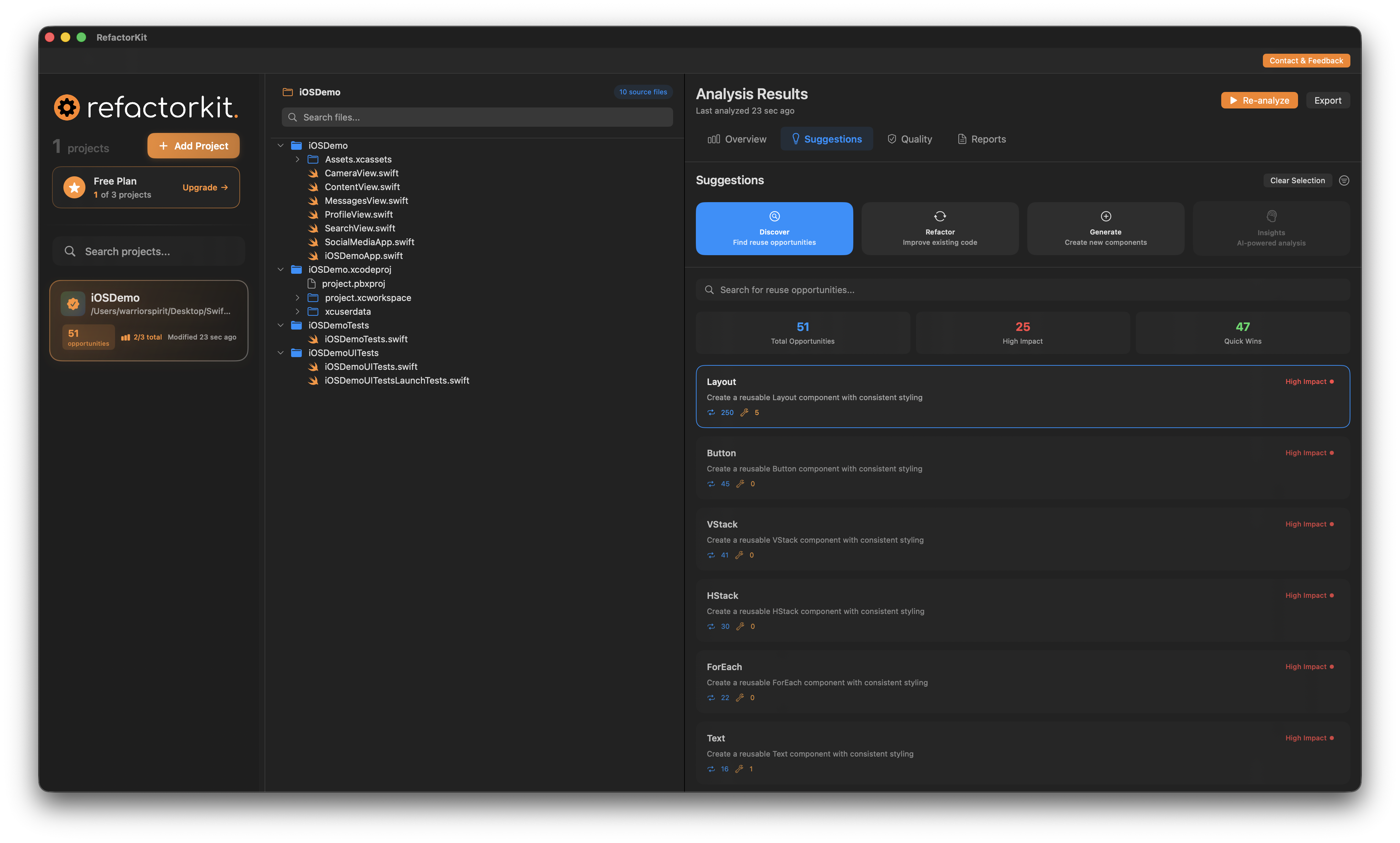Select iOSDemoUITestsLaunchTests.swift file

pyautogui.click(x=397, y=381)
